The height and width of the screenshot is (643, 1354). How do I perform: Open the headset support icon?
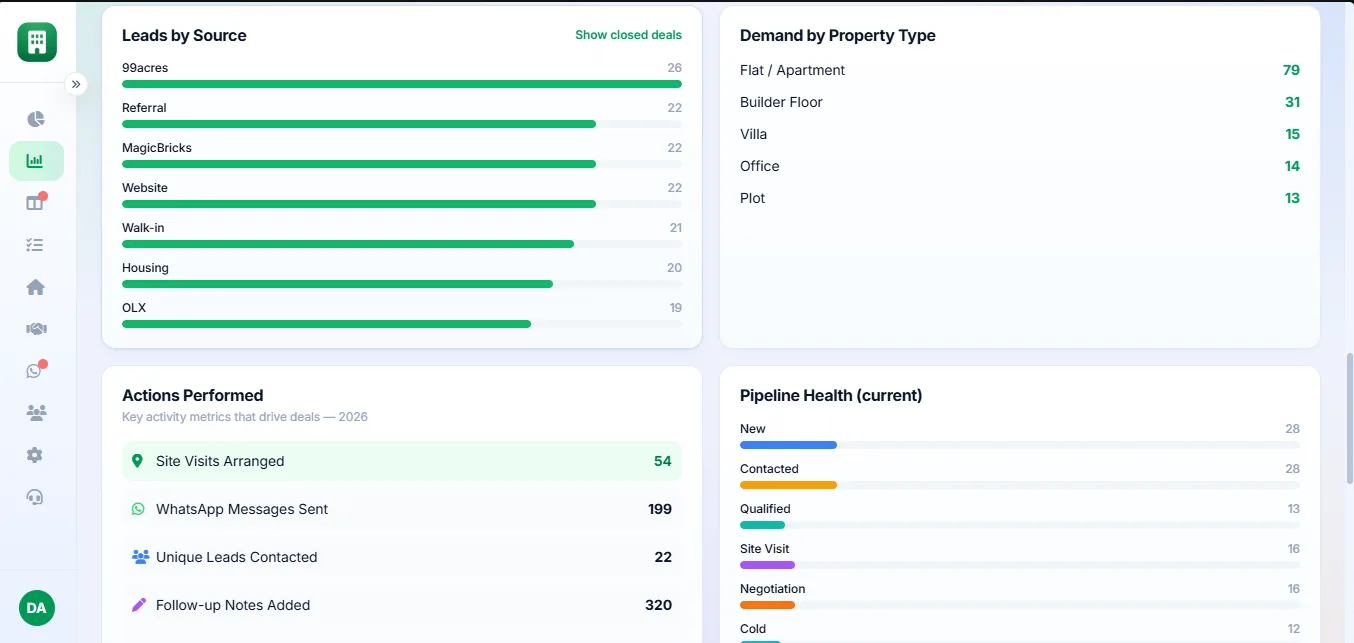point(36,497)
